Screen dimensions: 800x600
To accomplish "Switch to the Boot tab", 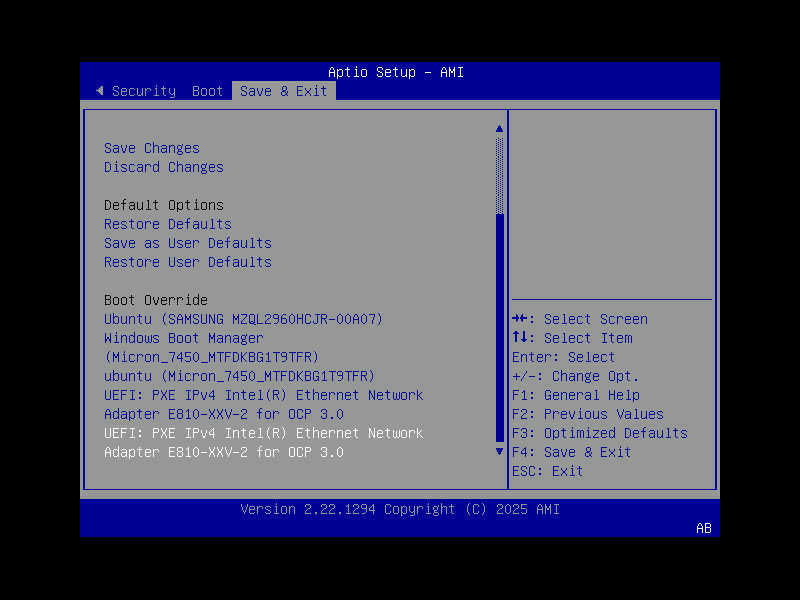I will click(207, 91).
